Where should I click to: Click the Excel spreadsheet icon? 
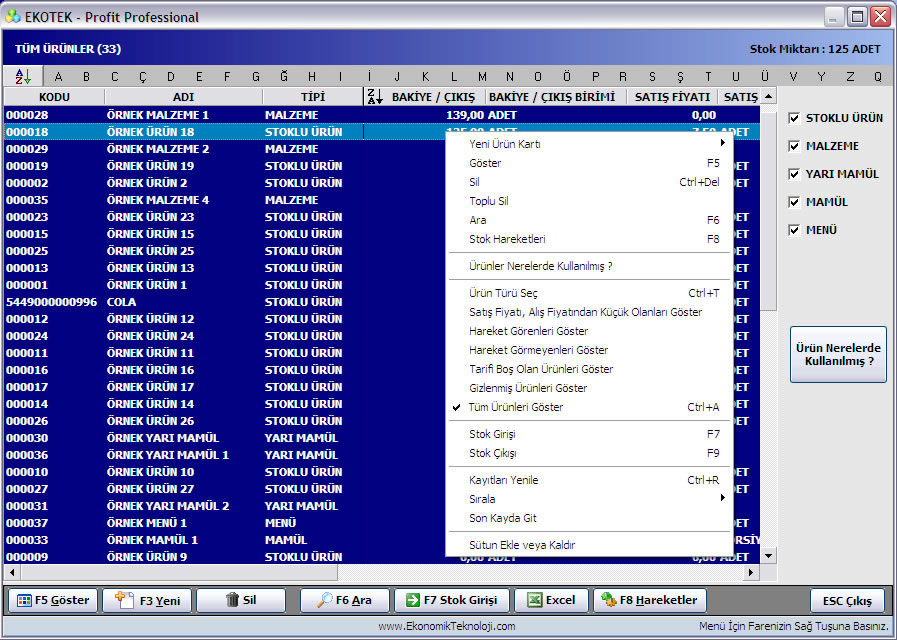[534, 600]
